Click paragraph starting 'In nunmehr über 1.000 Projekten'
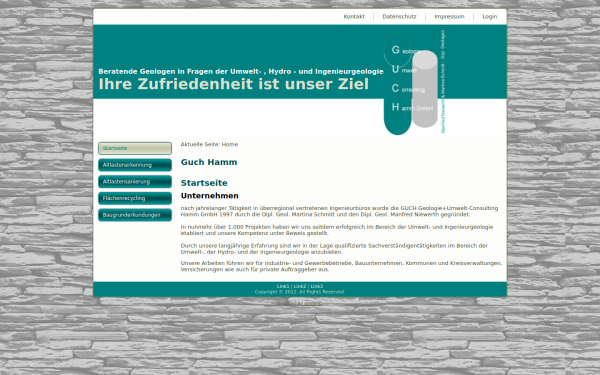The width and height of the screenshot is (600, 375). (337, 230)
